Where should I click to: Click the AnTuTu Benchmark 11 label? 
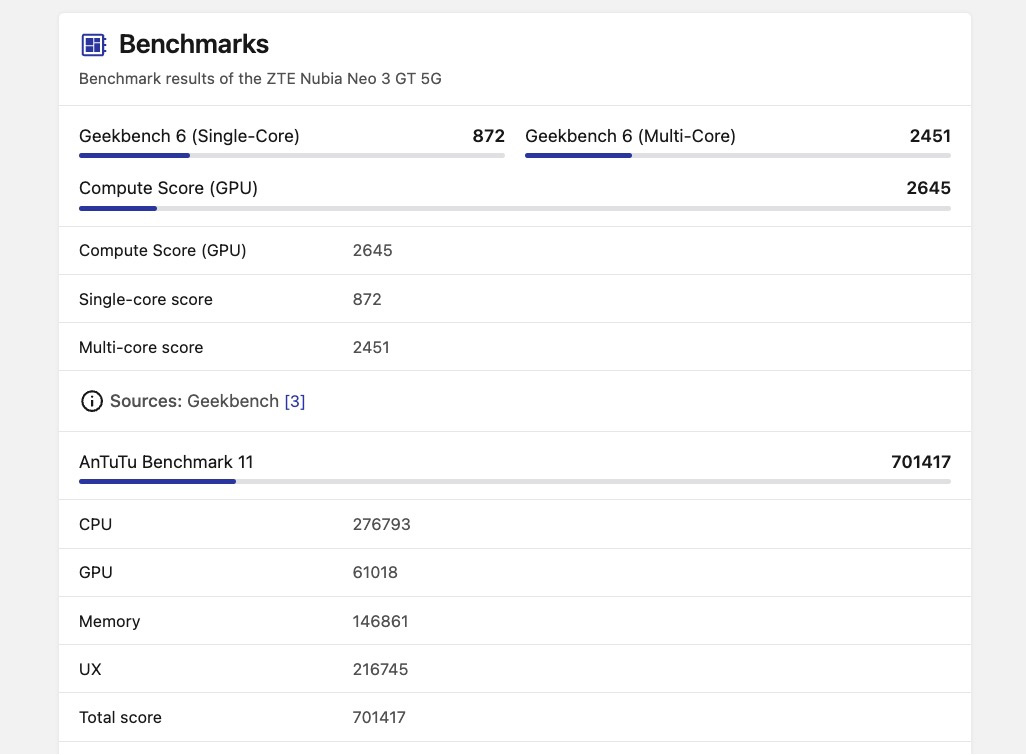[x=166, y=462]
